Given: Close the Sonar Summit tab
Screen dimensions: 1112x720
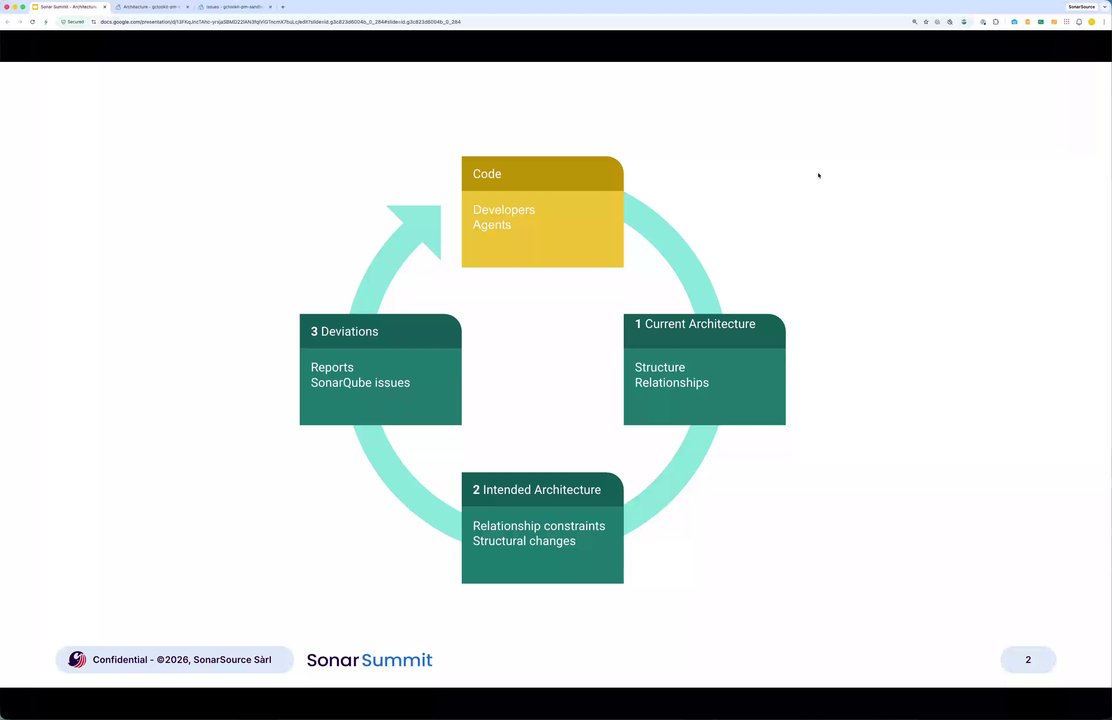Looking at the screenshot, I should tap(105, 7).
